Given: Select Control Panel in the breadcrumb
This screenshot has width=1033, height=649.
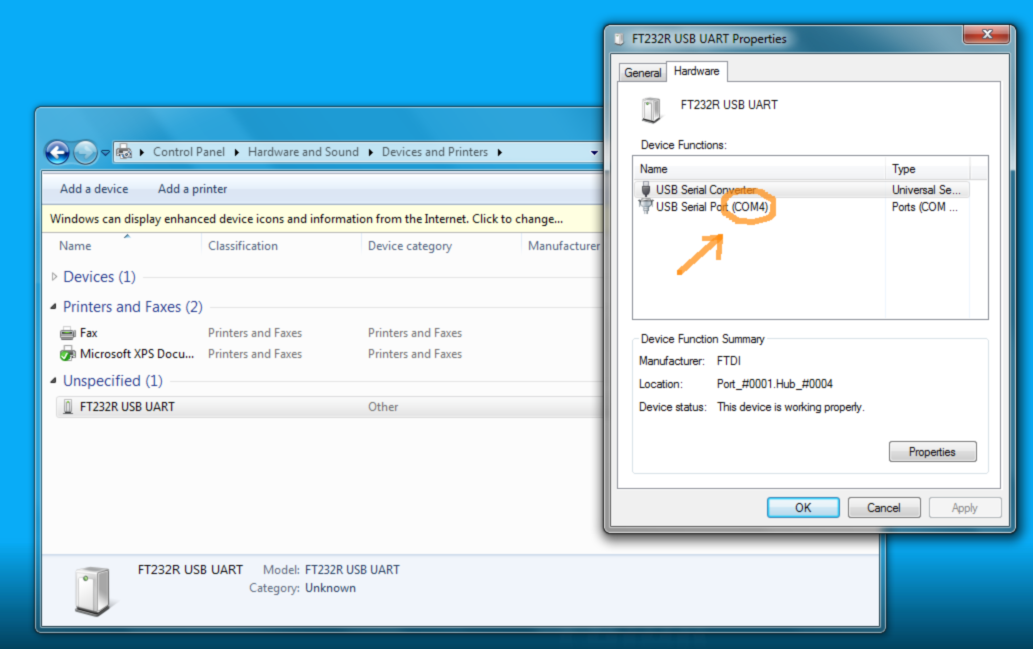Looking at the screenshot, I should tap(189, 152).
